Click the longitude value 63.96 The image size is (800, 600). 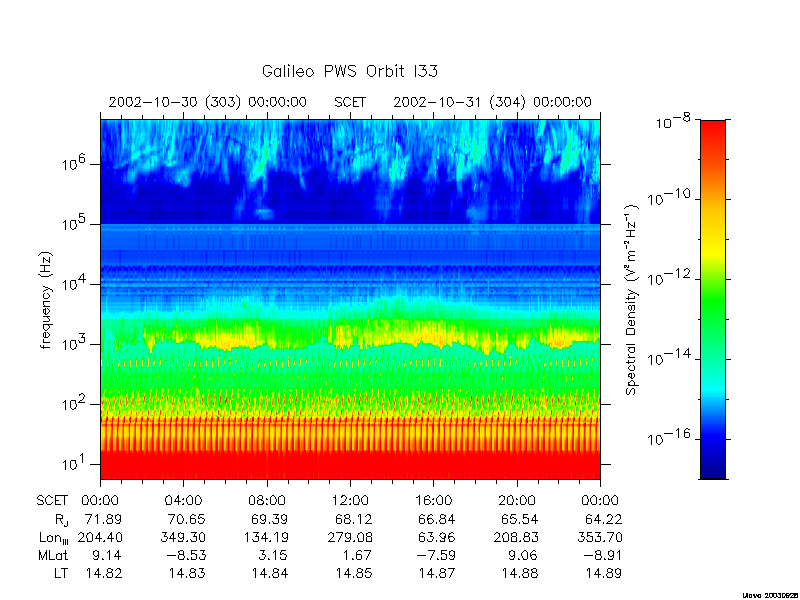436,537
